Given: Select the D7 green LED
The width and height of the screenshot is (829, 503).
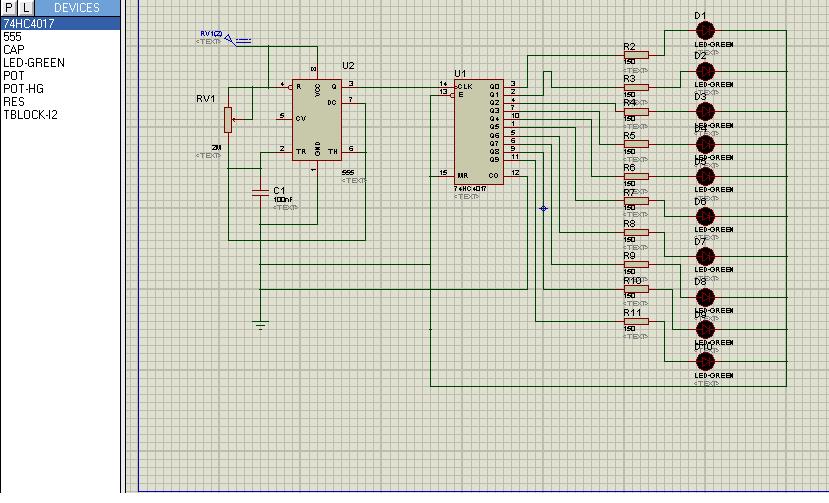Looking at the screenshot, I should tap(705, 257).
